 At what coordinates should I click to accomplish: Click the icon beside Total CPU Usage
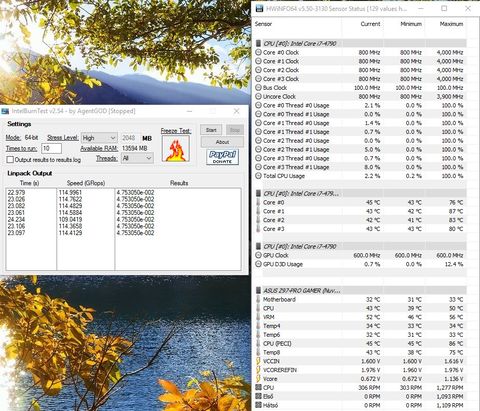[x=258, y=176]
